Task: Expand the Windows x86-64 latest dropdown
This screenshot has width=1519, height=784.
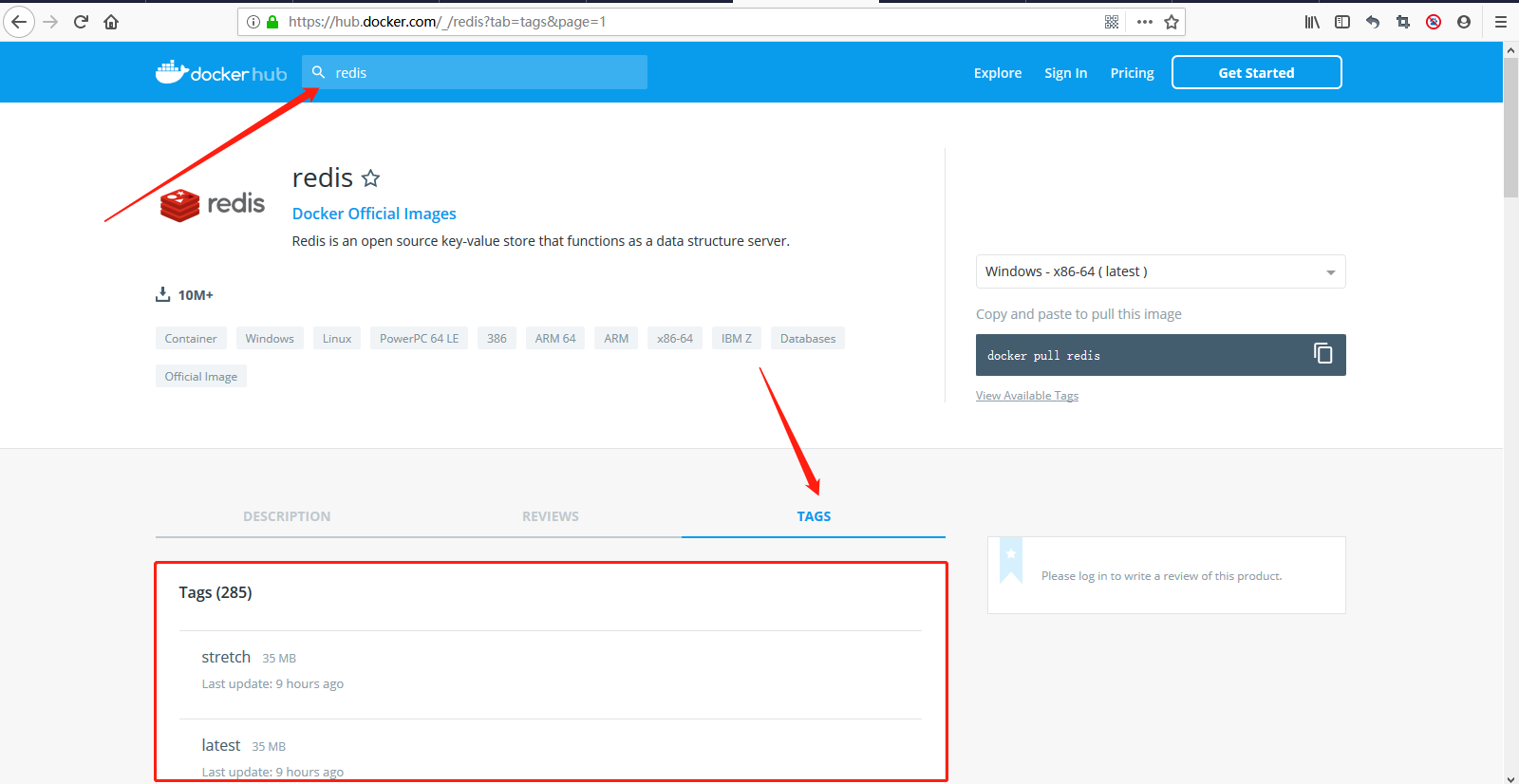Action: pos(1160,271)
